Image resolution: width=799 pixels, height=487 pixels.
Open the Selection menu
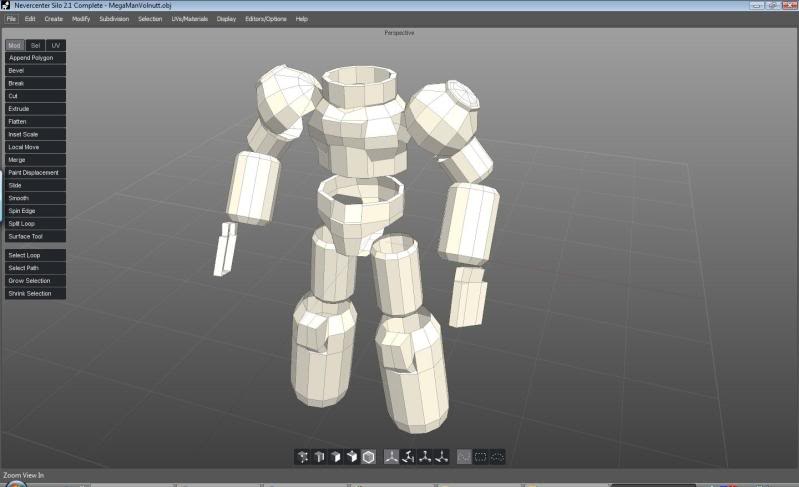pyautogui.click(x=150, y=19)
